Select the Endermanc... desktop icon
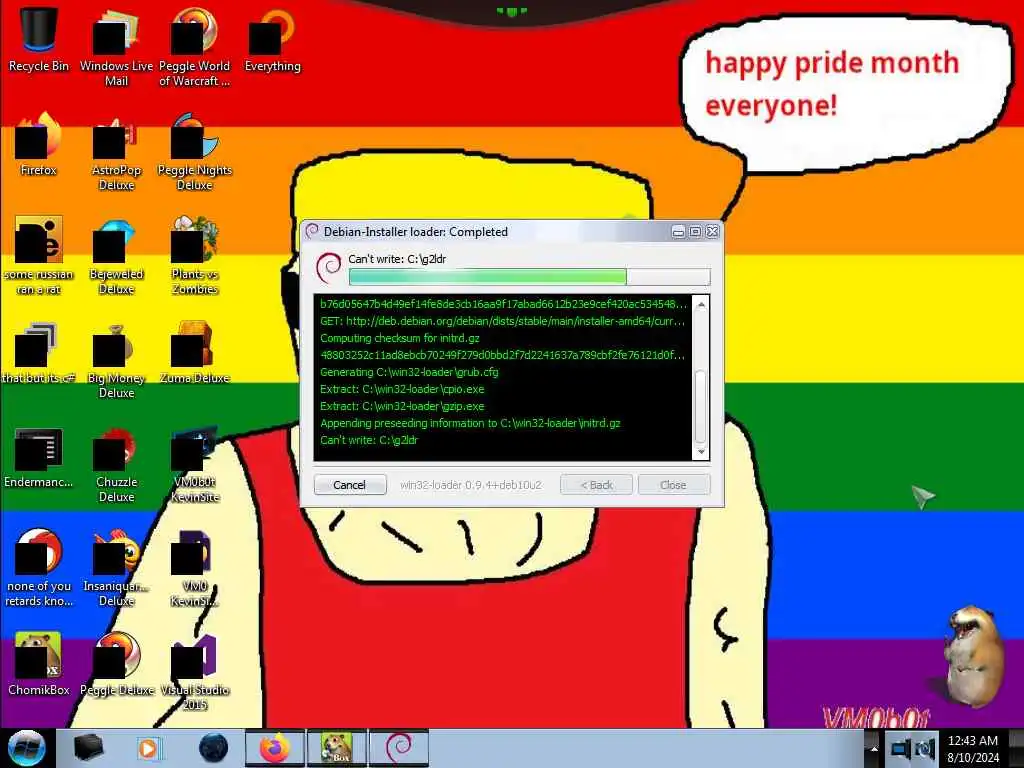 pyautogui.click(x=39, y=456)
